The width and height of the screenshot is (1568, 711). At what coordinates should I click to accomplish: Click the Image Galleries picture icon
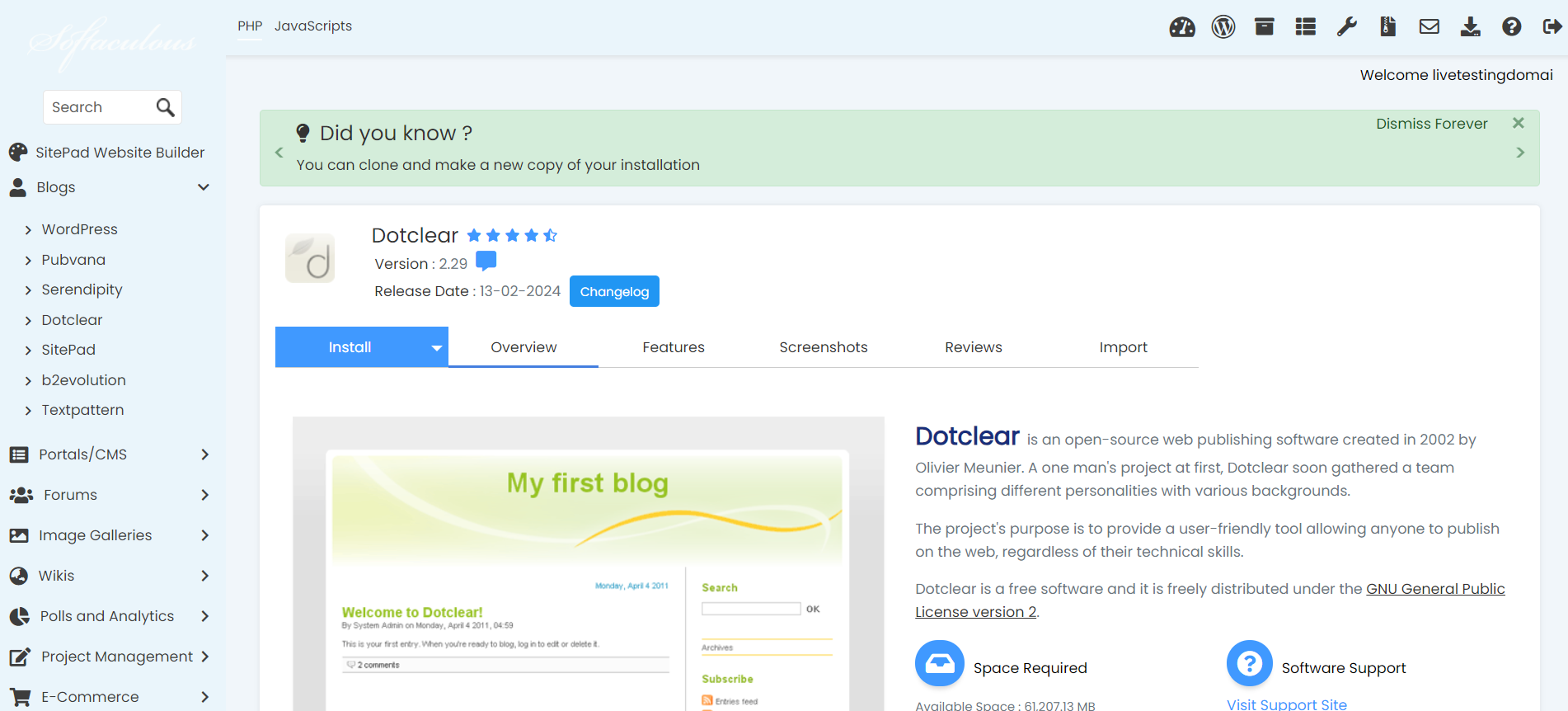(19, 535)
